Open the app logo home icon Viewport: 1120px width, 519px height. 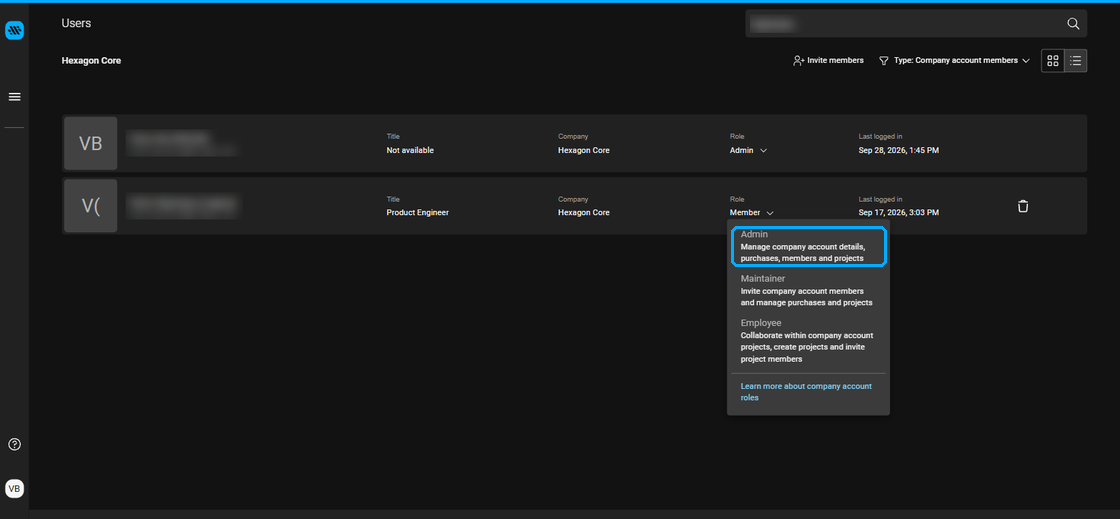(x=14, y=30)
